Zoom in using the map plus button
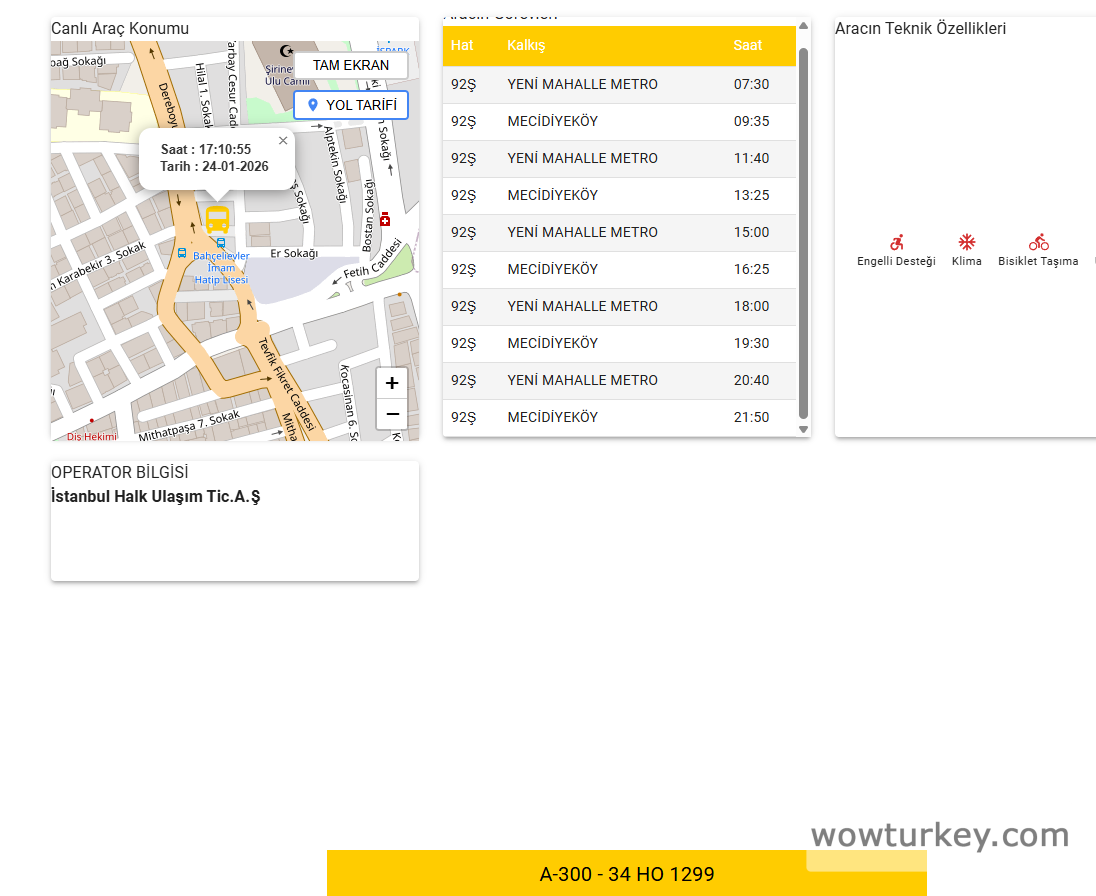 391,382
